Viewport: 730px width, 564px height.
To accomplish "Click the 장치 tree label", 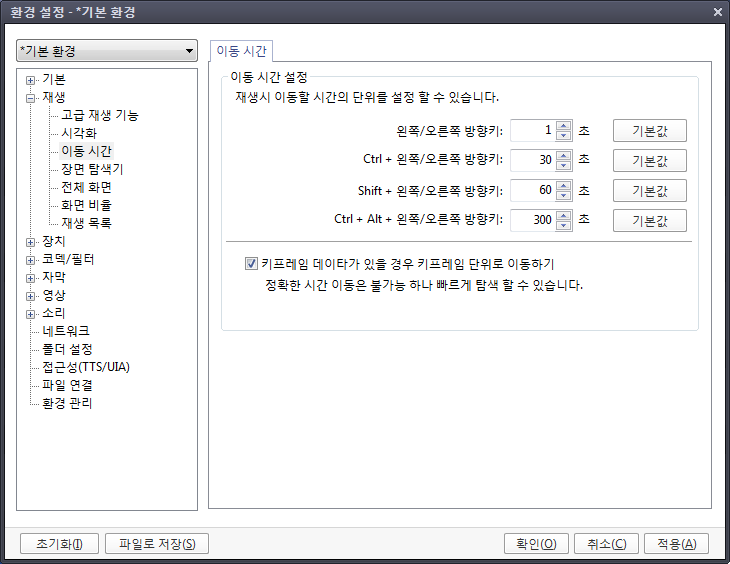I will point(54,241).
